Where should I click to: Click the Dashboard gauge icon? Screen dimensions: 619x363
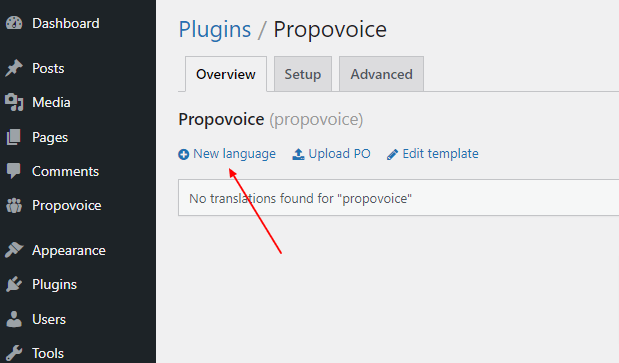point(14,23)
